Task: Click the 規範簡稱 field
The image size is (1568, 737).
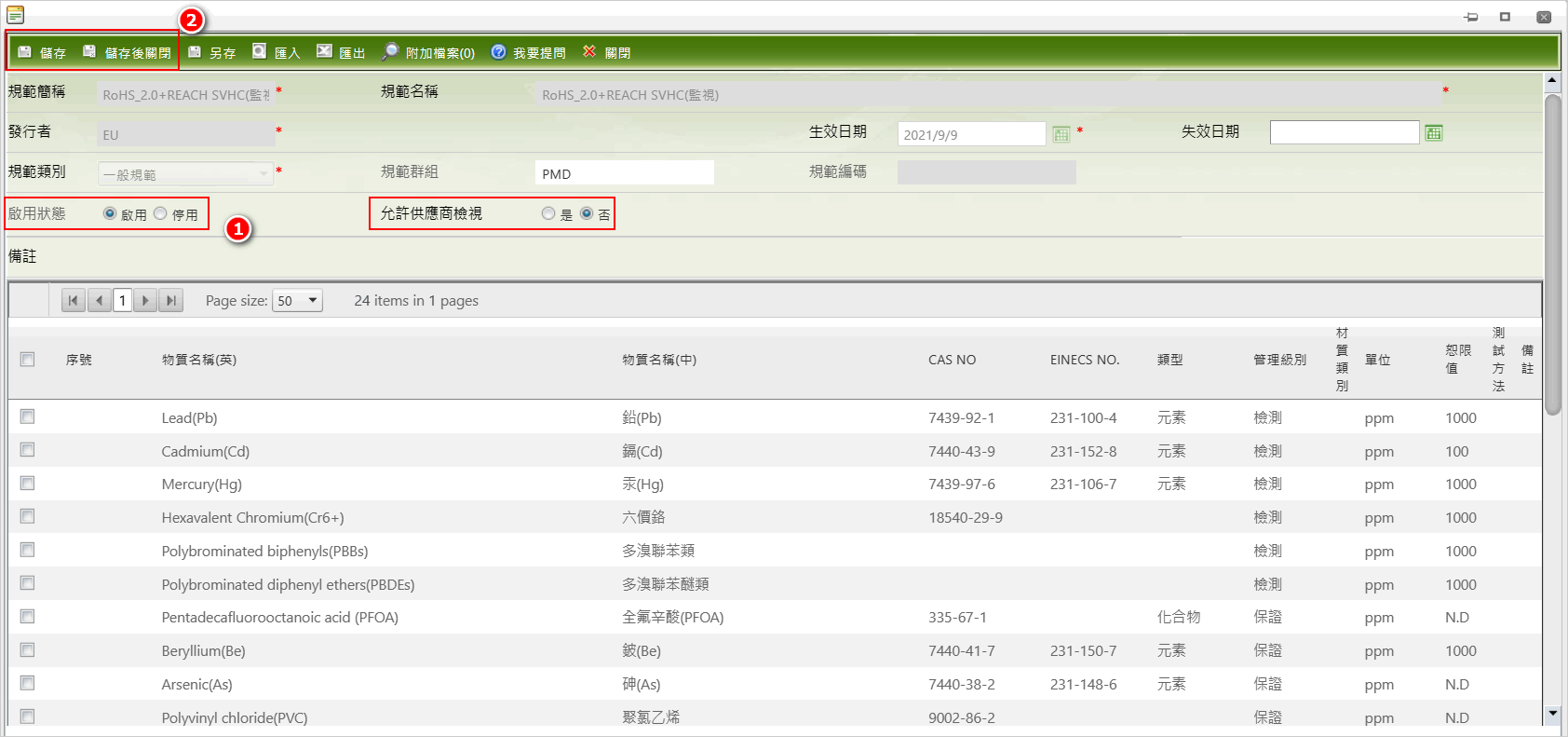Action: click(x=186, y=94)
